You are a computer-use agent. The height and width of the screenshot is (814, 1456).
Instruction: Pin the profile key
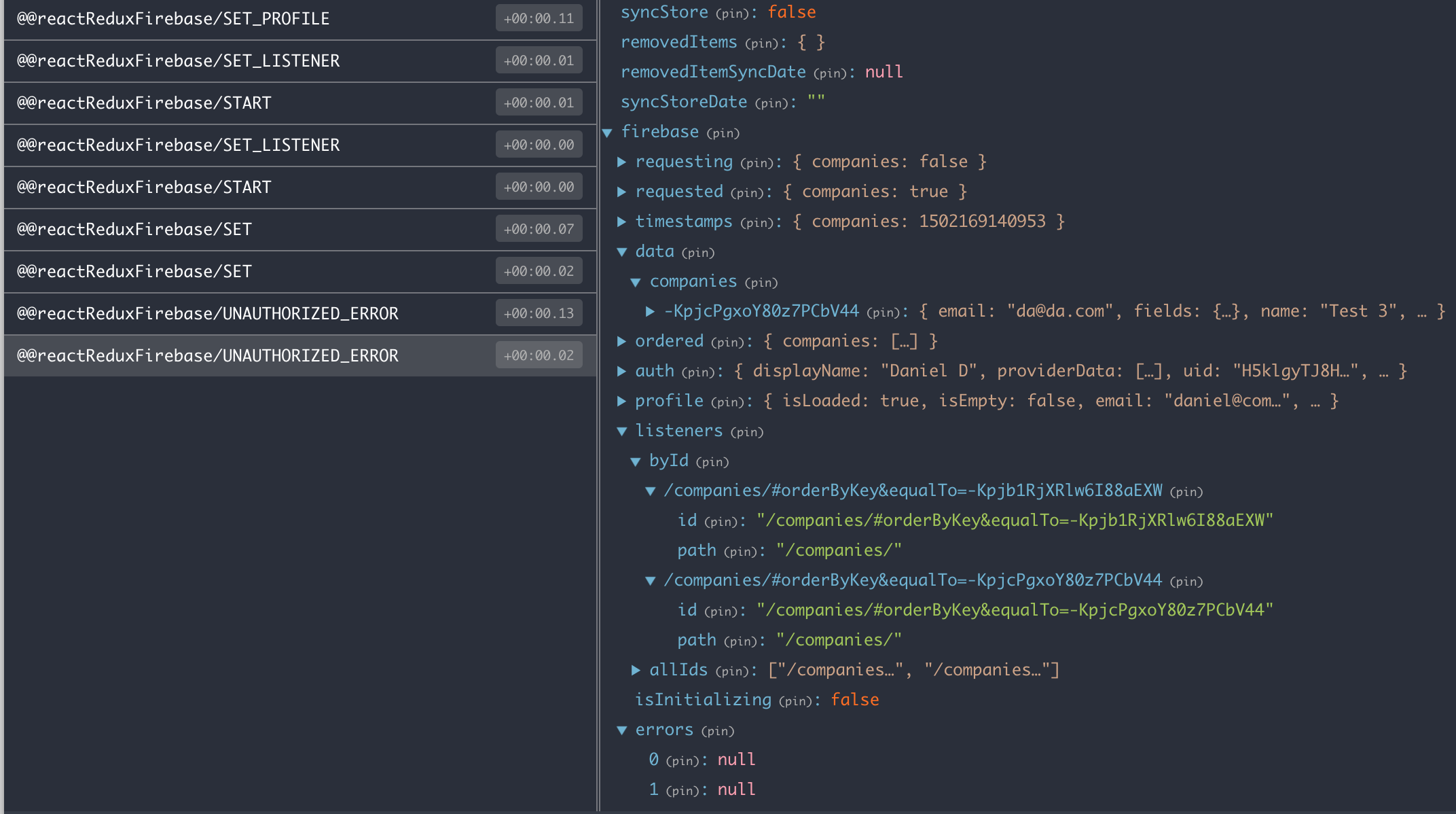(x=727, y=402)
